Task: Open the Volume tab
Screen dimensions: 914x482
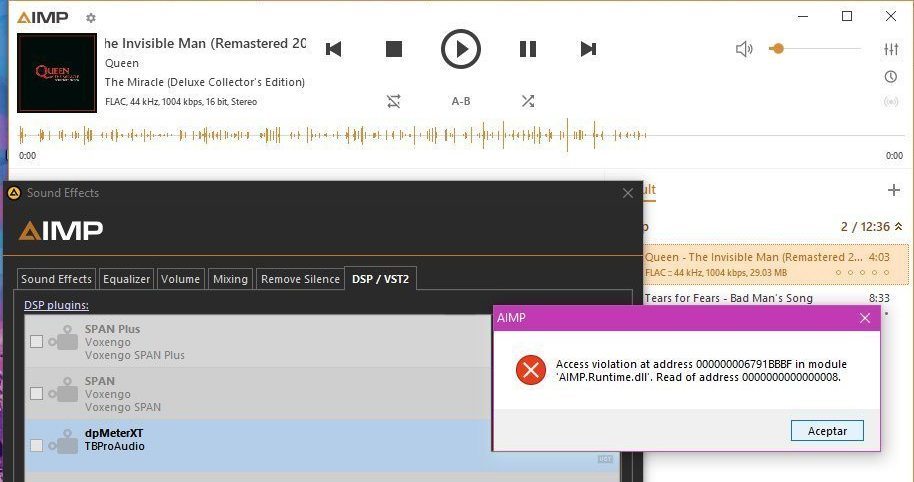Action: pos(180,279)
